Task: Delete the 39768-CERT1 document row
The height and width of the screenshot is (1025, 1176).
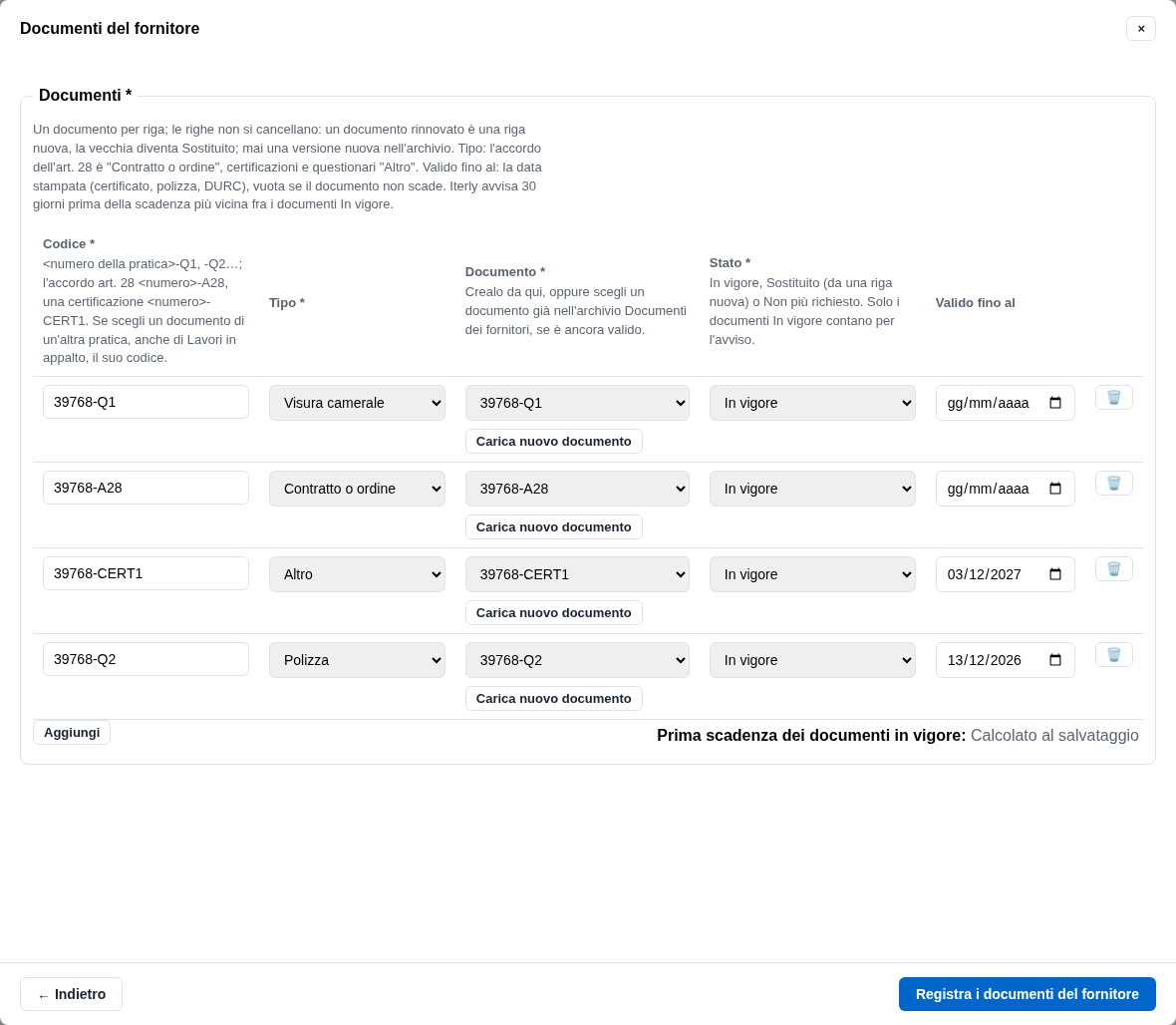Action: click(1114, 568)
